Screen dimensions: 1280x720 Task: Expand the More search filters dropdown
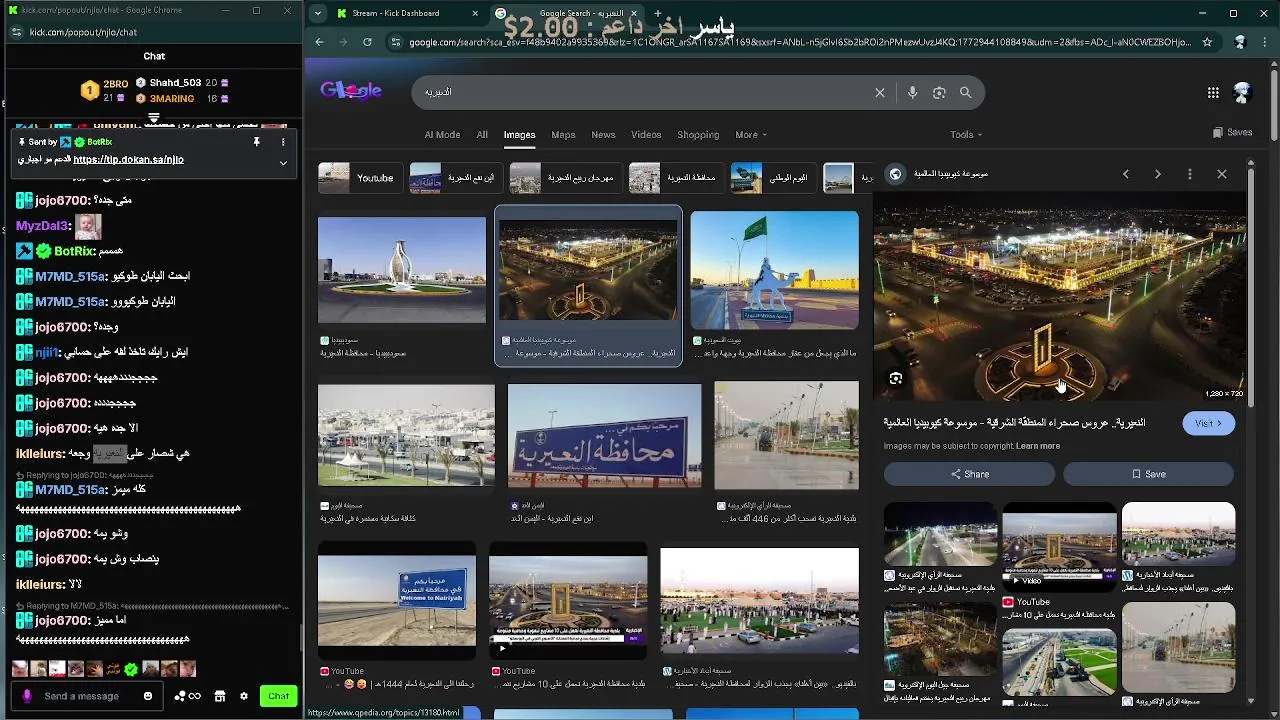(751, 135)
